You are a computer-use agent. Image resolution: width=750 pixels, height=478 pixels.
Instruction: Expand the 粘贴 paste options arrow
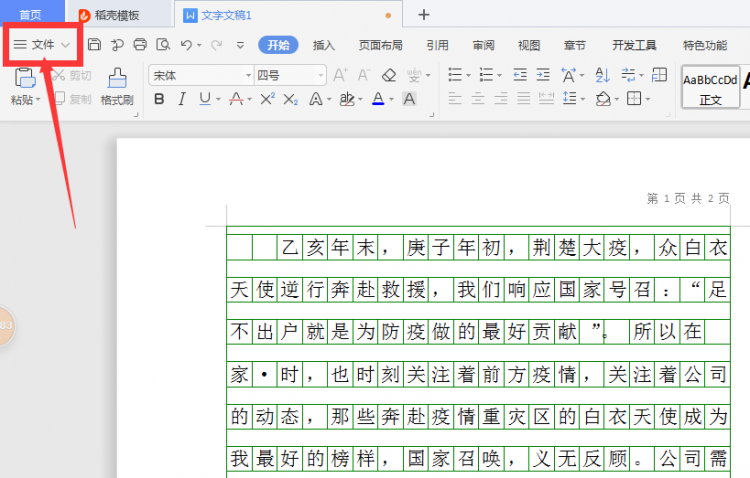coord(38,100)
